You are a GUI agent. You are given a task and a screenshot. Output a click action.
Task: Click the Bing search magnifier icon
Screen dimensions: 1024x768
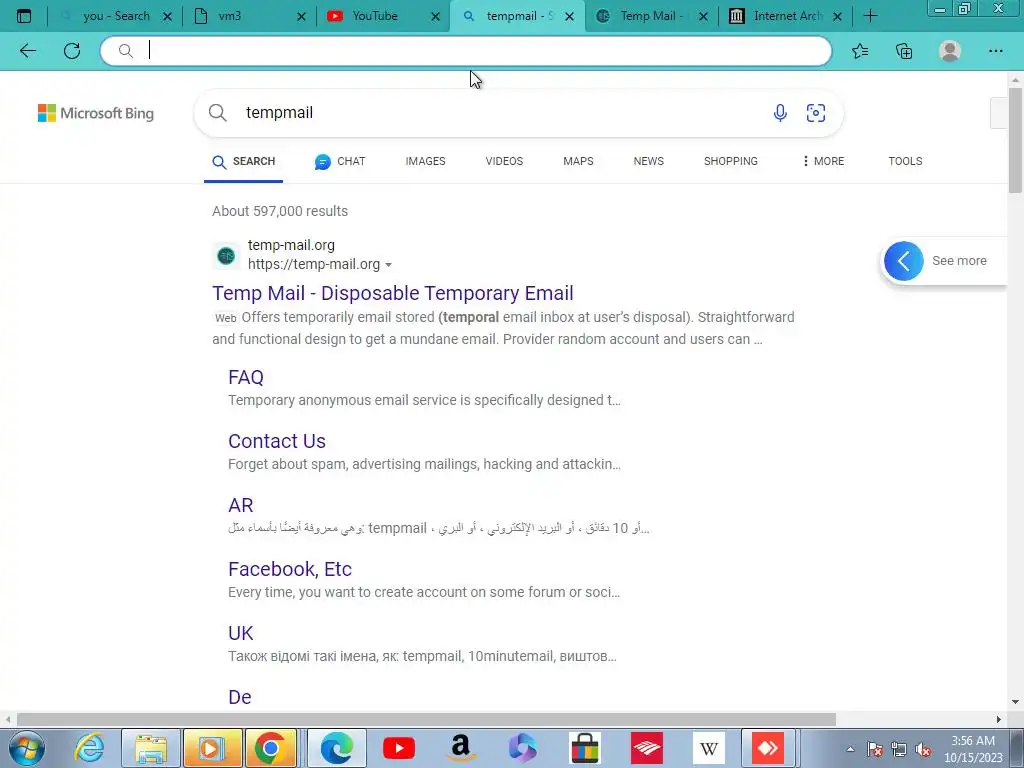pos(218,113)
